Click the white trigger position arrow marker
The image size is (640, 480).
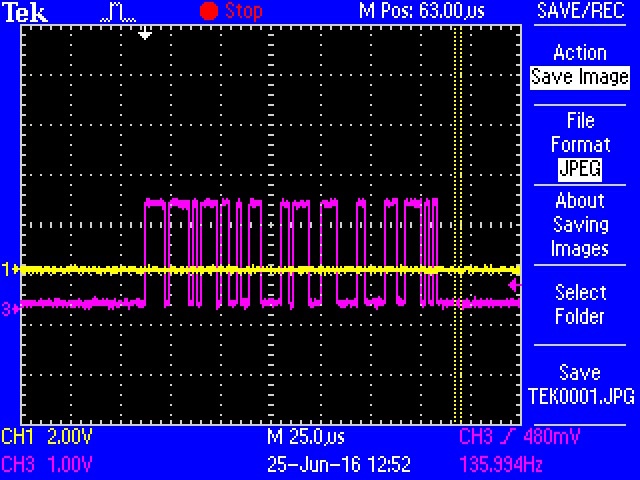(145, 33)
